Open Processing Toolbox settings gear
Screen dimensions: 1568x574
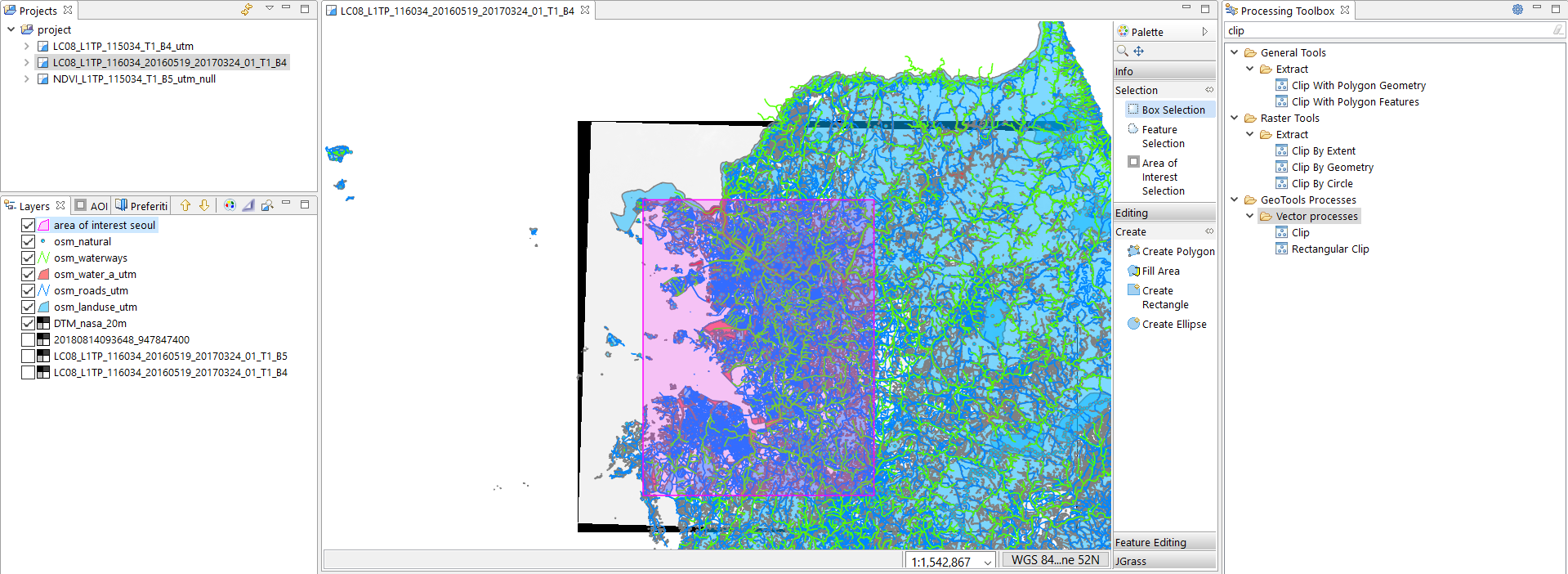click(1517, 10)
